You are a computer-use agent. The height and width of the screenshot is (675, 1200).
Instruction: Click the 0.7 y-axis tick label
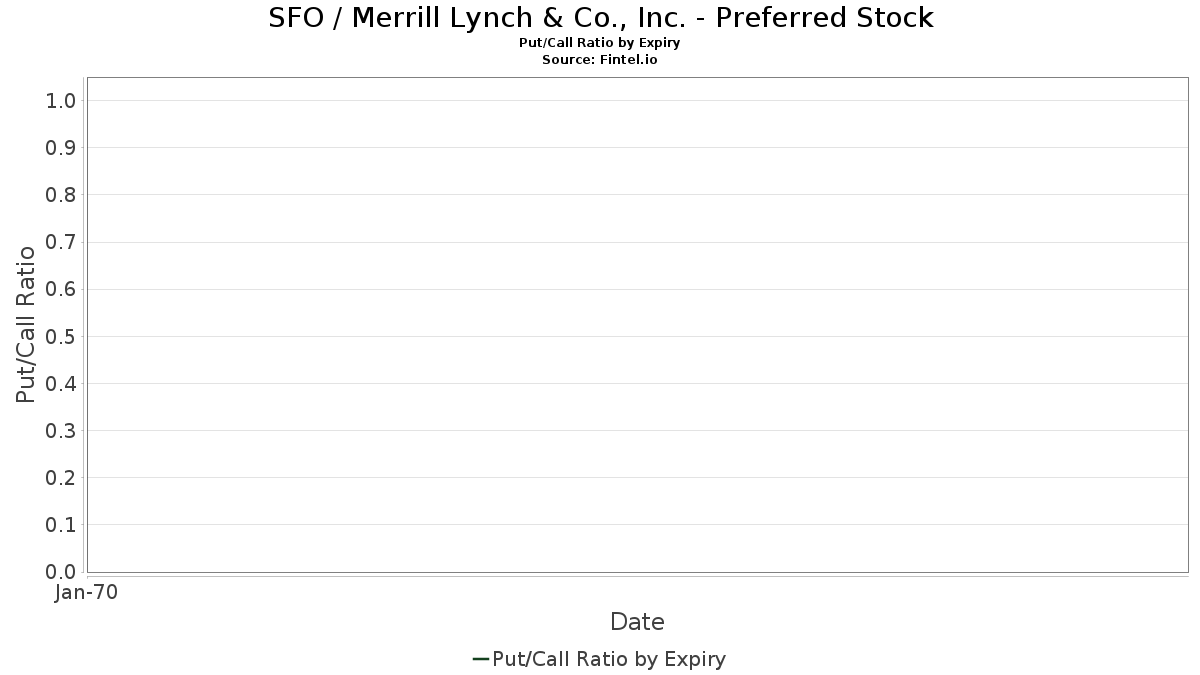pos(61,242)
